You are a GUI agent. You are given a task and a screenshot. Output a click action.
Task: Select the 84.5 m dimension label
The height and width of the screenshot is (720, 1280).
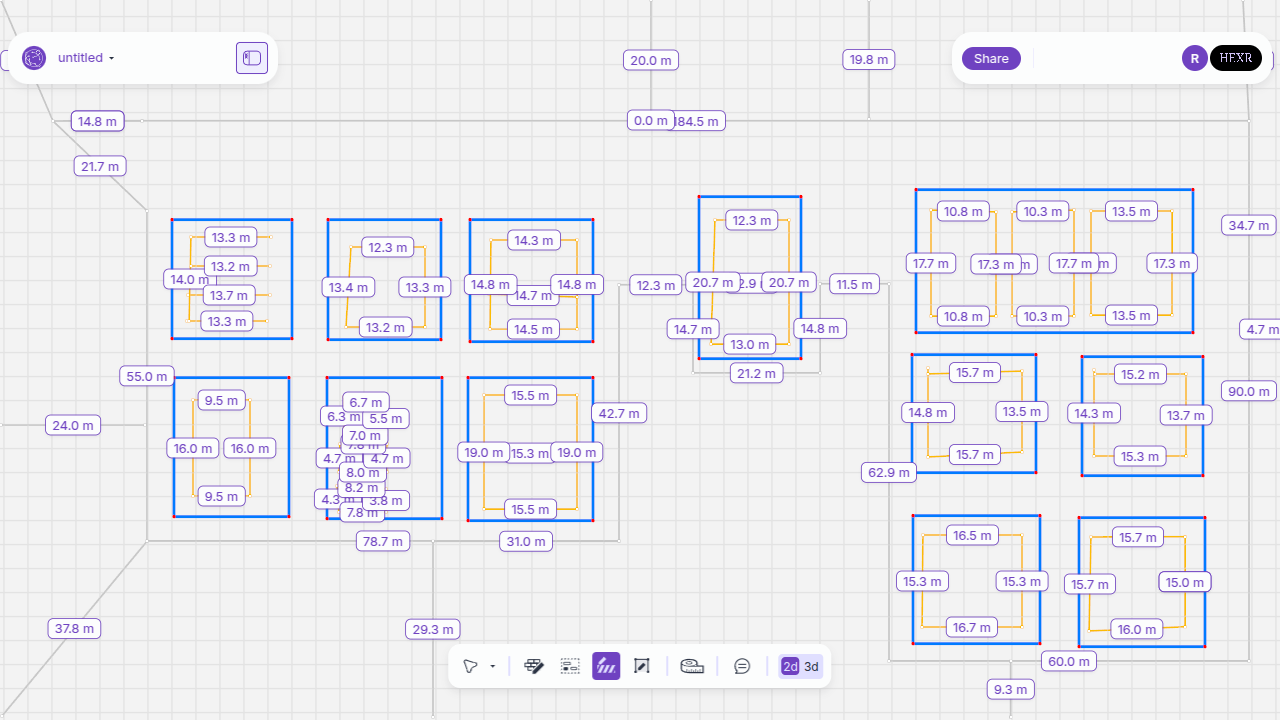tap(700, 121)
